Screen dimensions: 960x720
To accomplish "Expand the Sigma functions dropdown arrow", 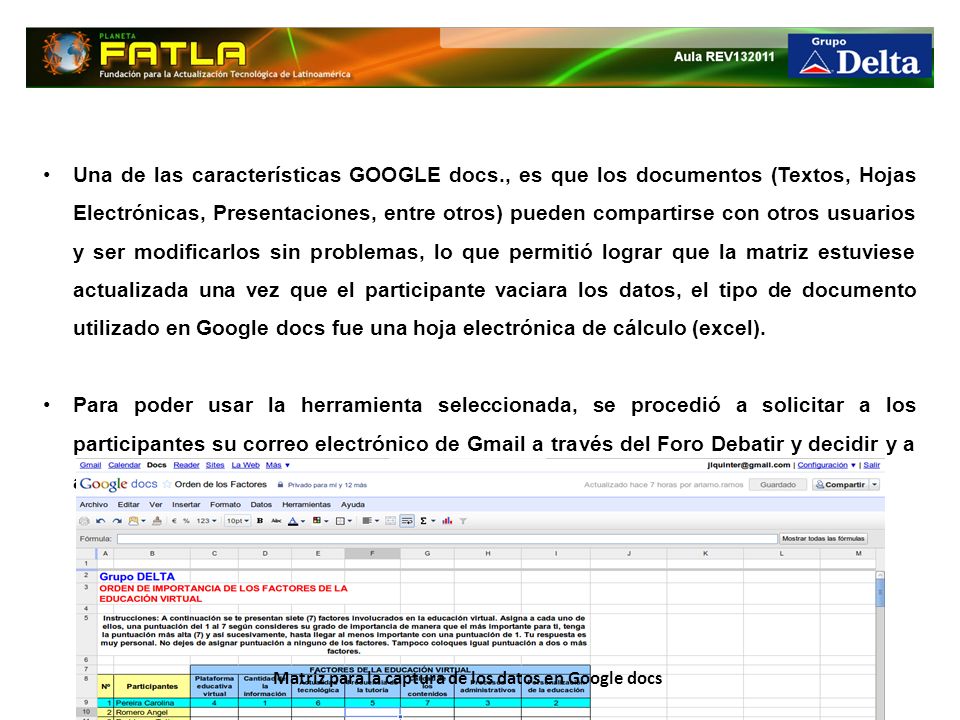I will pyautogui.click(x=433, y=522).
